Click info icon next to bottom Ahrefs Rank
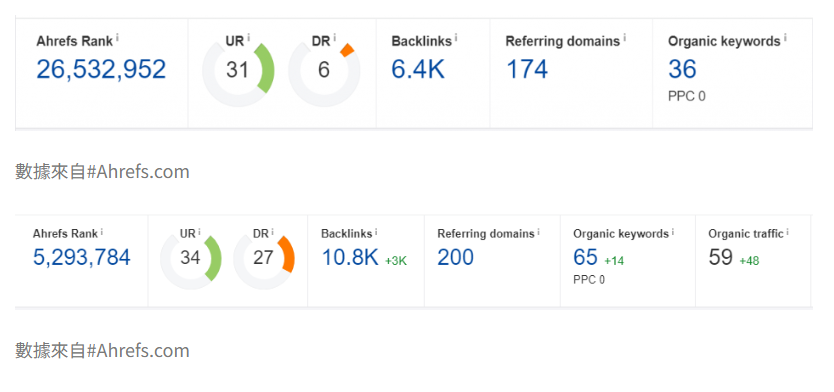834x392 pixels. point(102,231)
